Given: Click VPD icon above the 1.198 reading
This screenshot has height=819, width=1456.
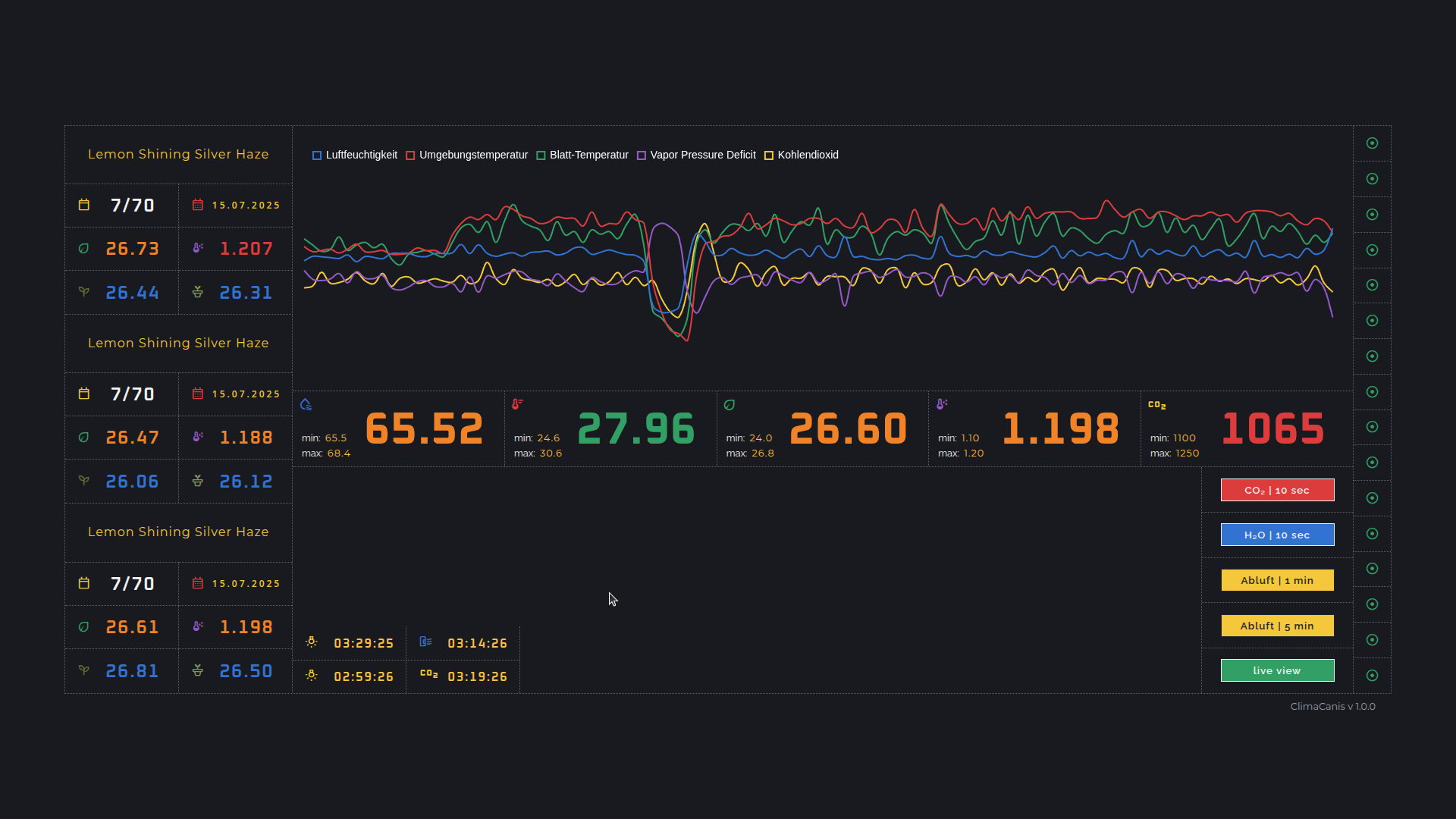Looking at the screenshot, I should coord(942,404).
